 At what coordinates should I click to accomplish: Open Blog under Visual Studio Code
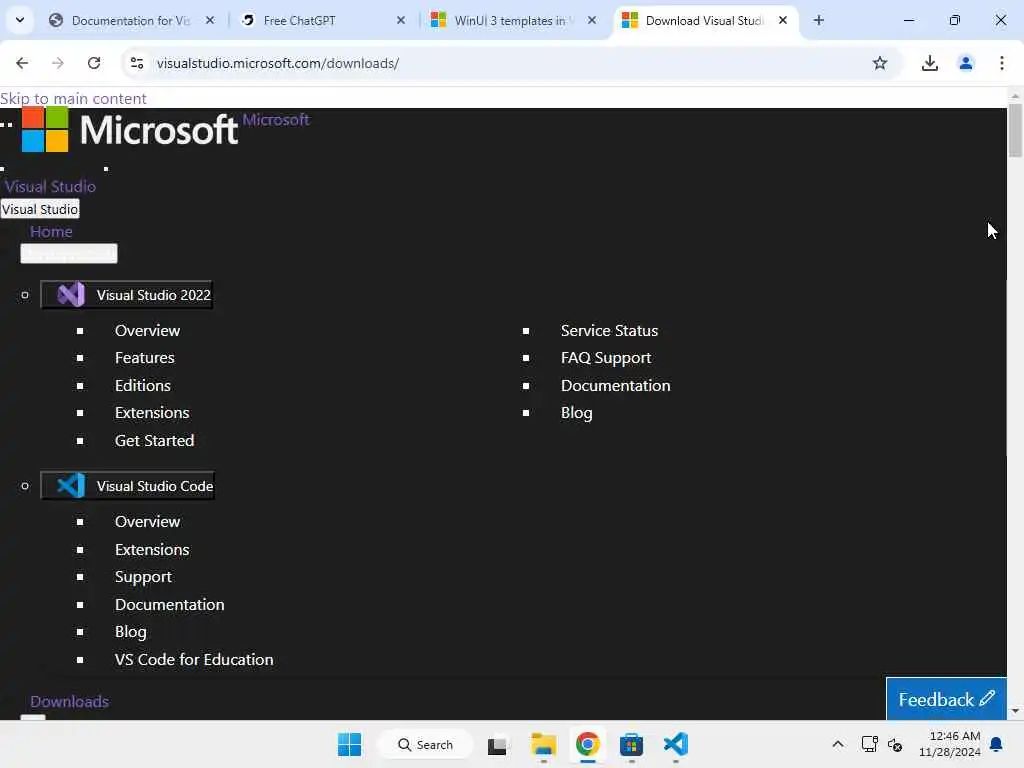(x=131, y=632)
